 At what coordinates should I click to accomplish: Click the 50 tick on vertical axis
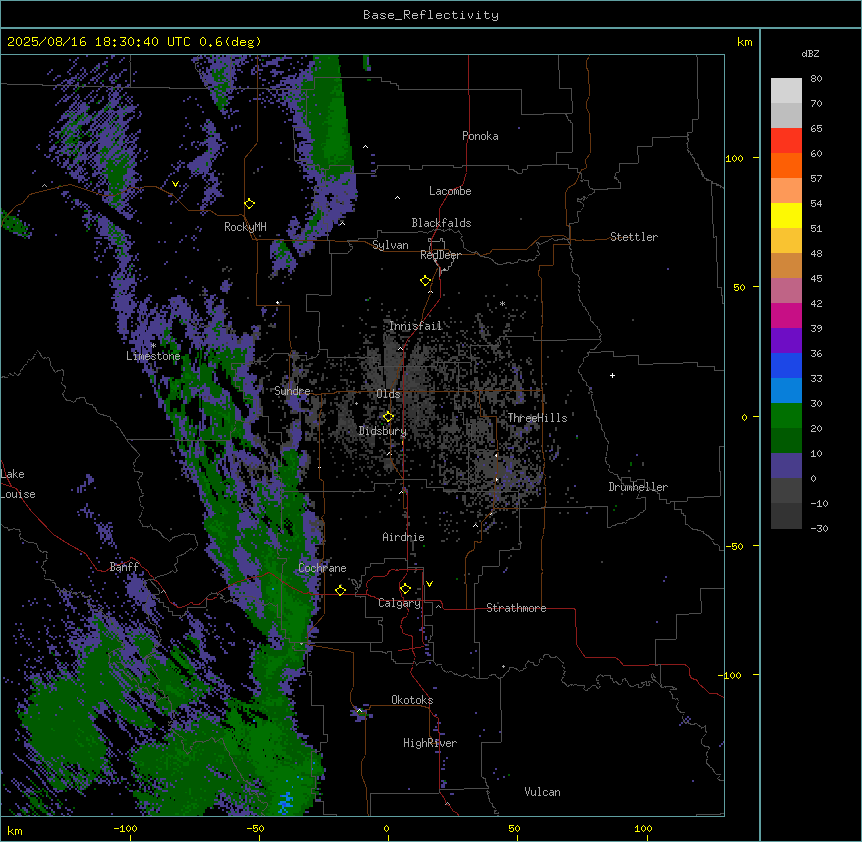click(x=739, y=287)
